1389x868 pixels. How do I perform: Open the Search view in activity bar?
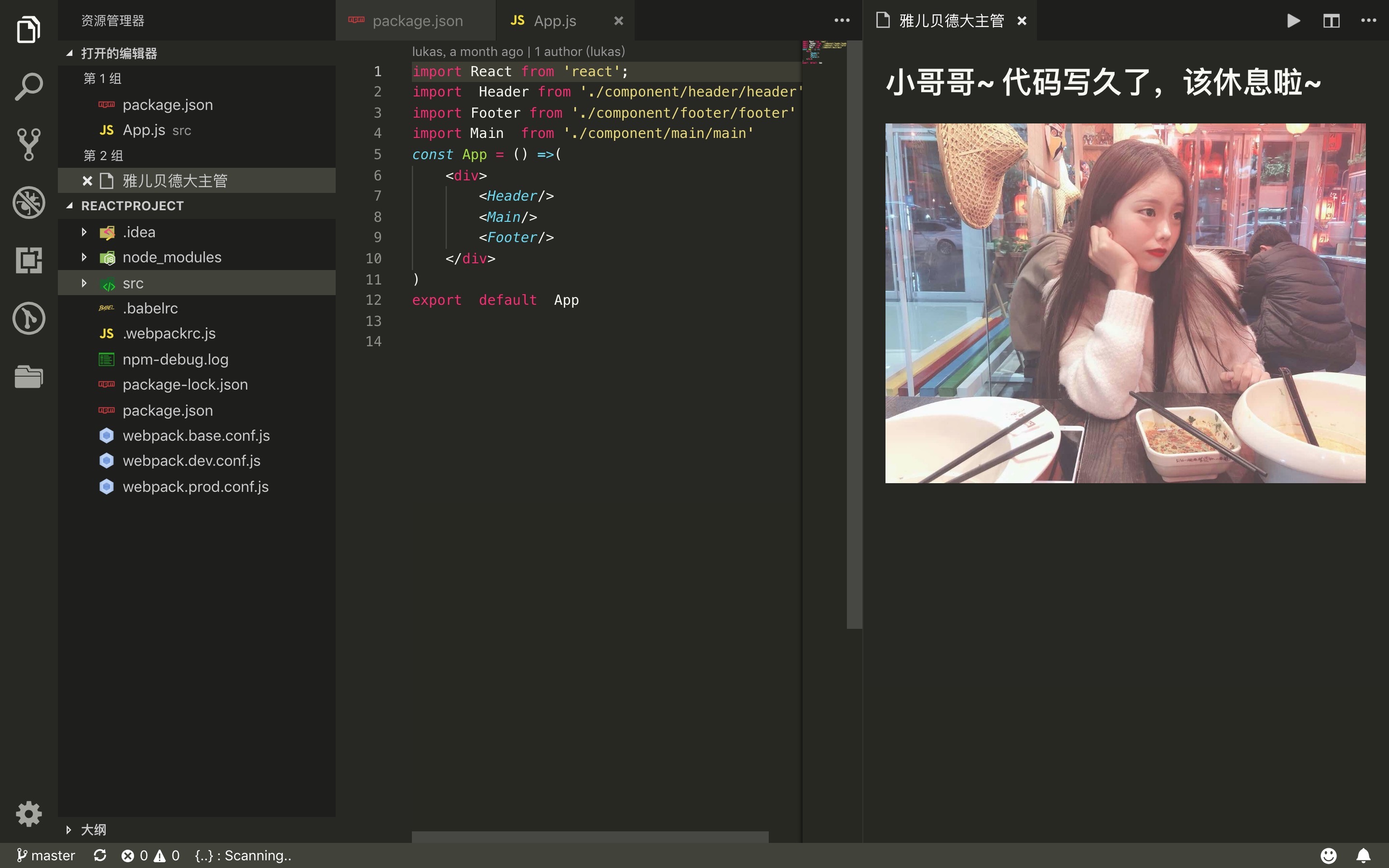tap(29, 87)
